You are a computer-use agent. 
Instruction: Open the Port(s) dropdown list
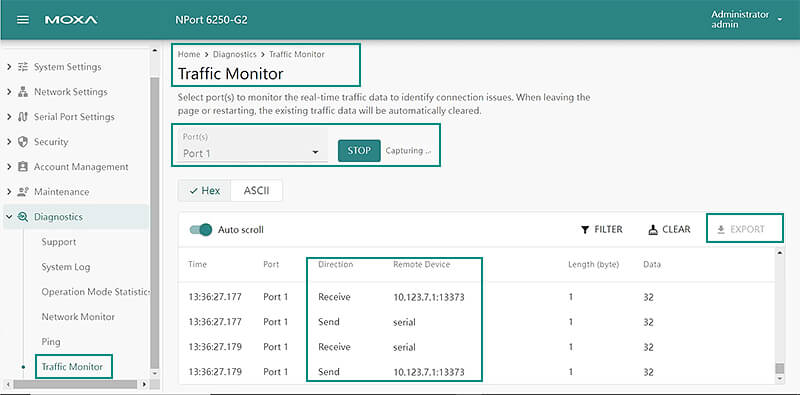click(x=252, y=145)
